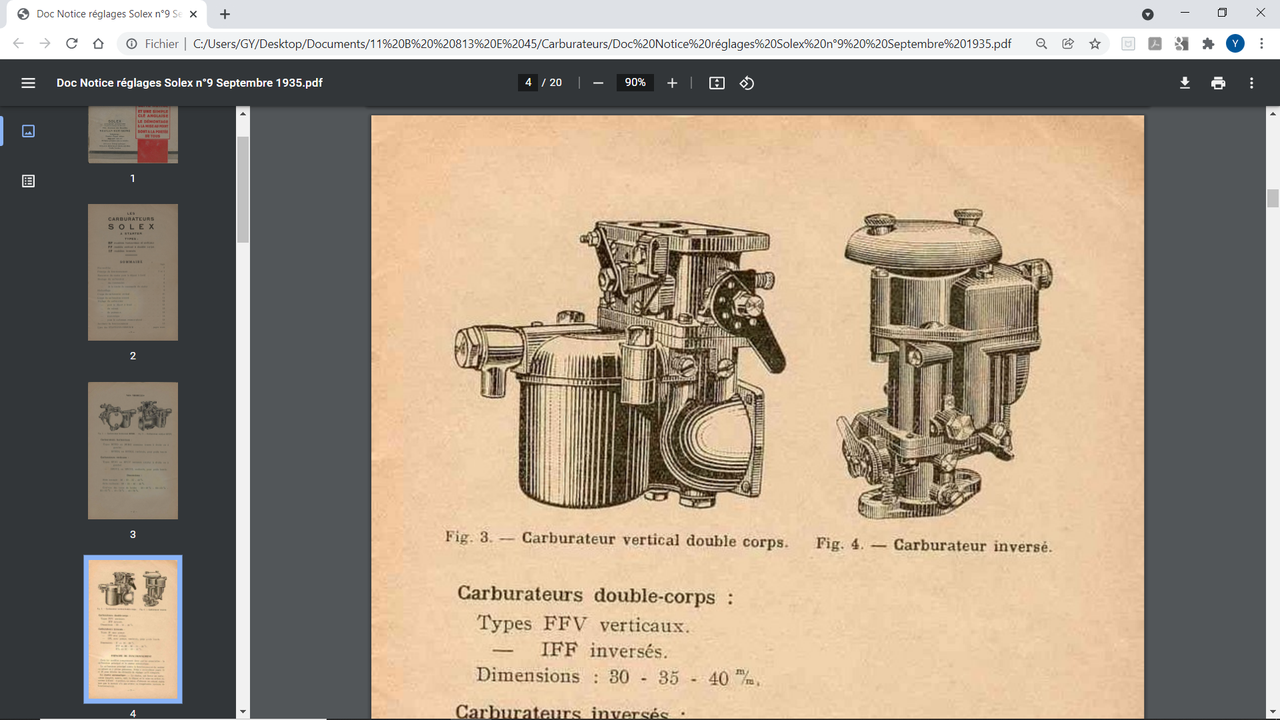Reload the current browser page
1280x720 pixels.
[x=71, y=44]
